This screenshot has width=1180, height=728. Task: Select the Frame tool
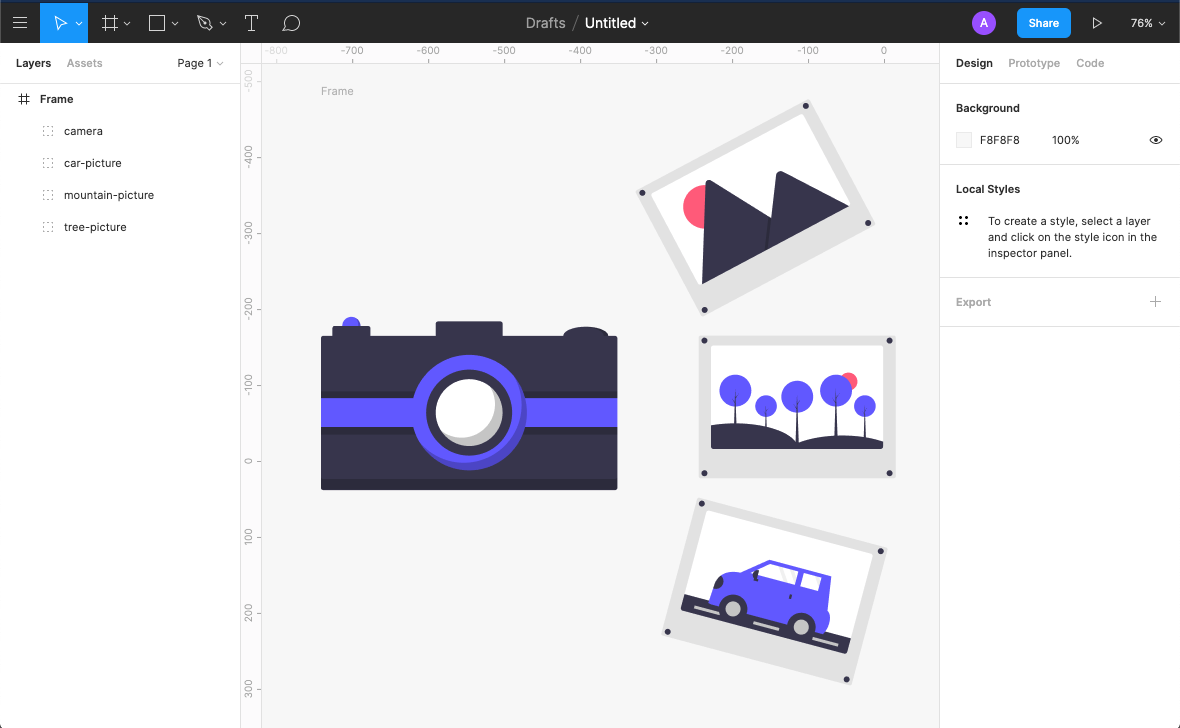(x=111, y=22)
